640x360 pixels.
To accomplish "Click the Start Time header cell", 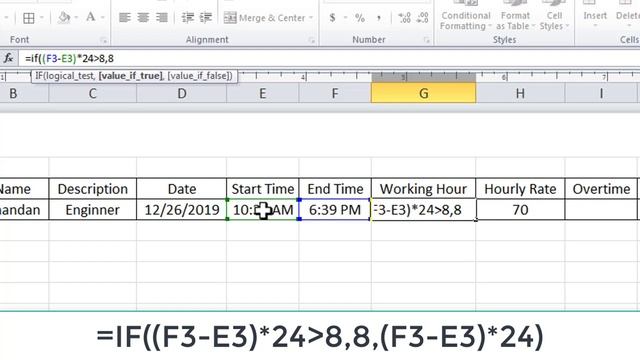I will [262, 189].
